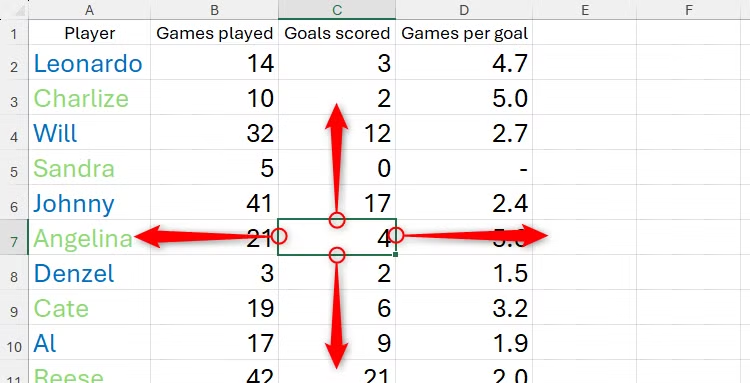Viewport: 750px width, 383px height.
Task: Click column F header
Action: [x=688, y=10]
